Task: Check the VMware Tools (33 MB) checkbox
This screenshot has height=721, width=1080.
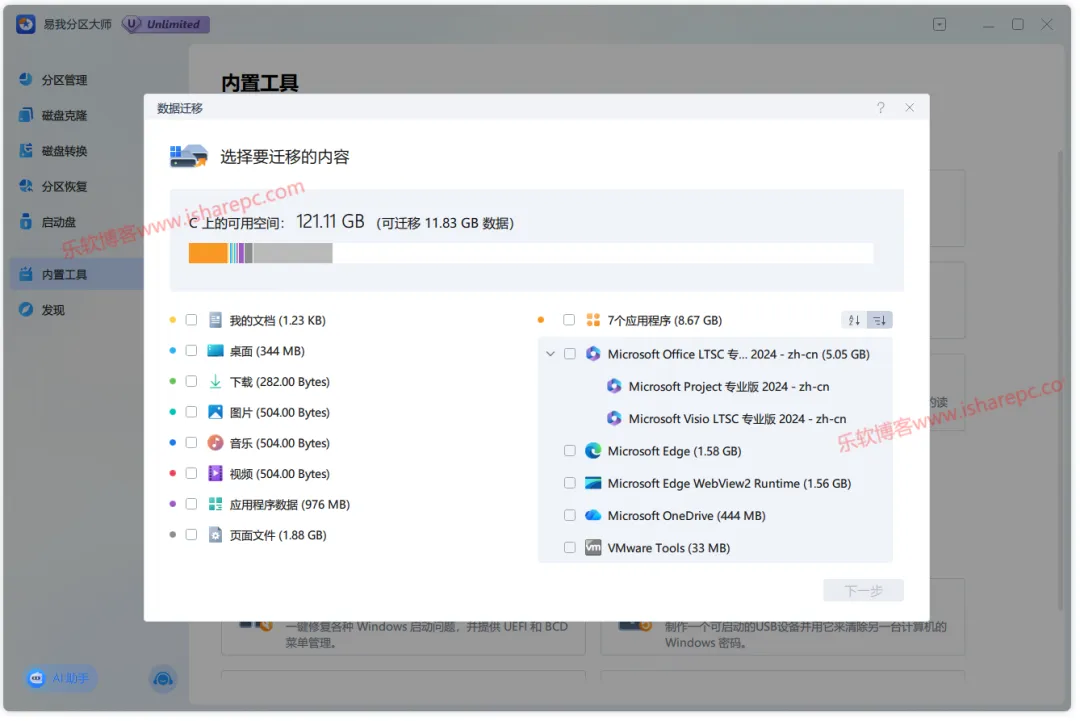Action: [x=570, y=549]
